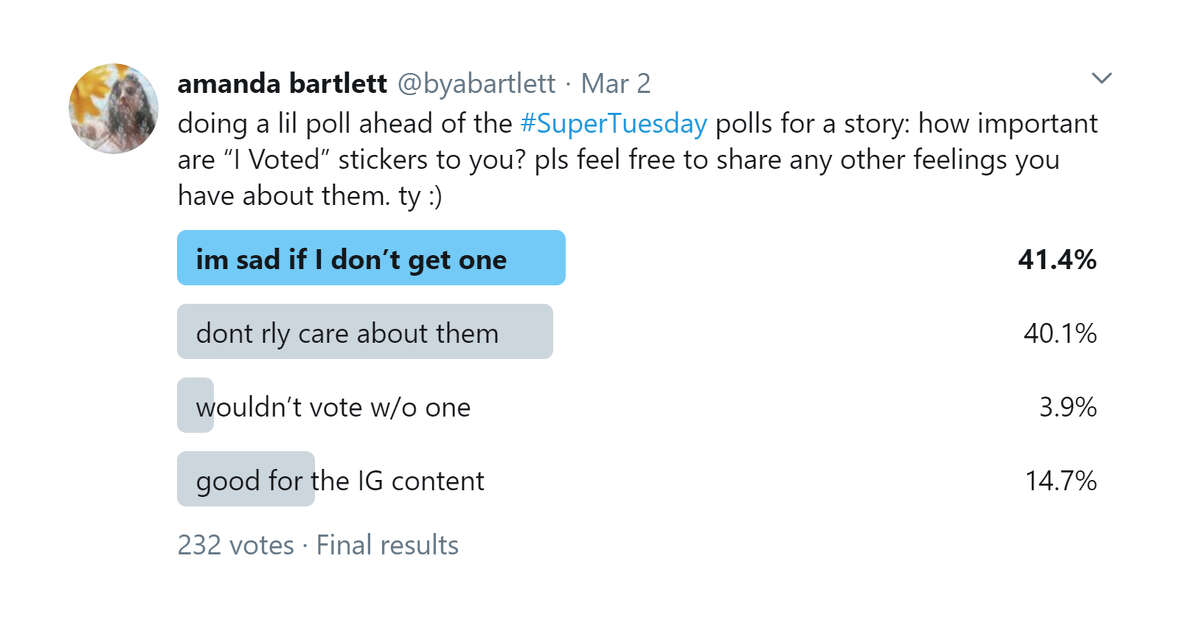This screenshot has width=1200, height=637.
Task: Click the 14.7% result value
Action: point(1061,481)
